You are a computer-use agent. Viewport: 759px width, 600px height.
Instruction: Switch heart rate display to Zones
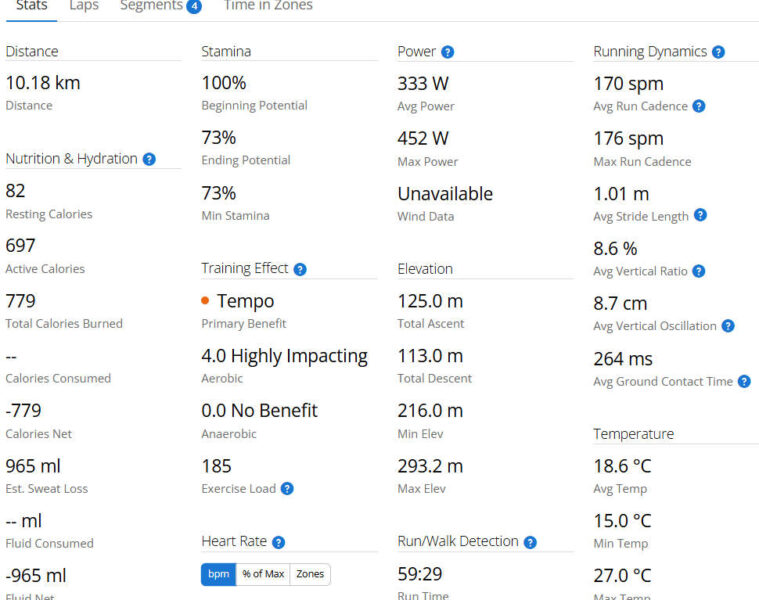tap(310, 574)
